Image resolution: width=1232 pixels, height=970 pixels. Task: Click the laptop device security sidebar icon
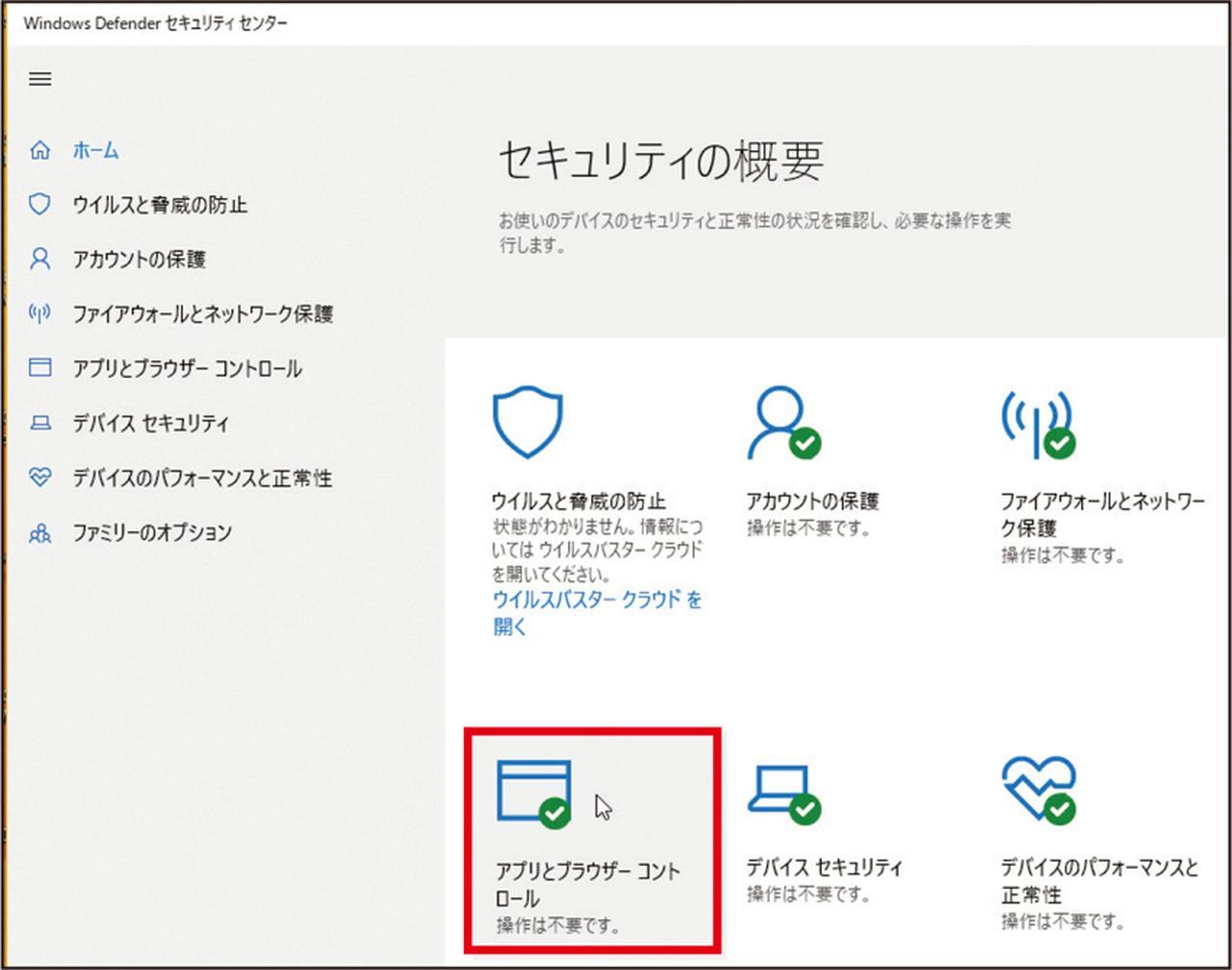pyautogui.click(x=39, y=422)
